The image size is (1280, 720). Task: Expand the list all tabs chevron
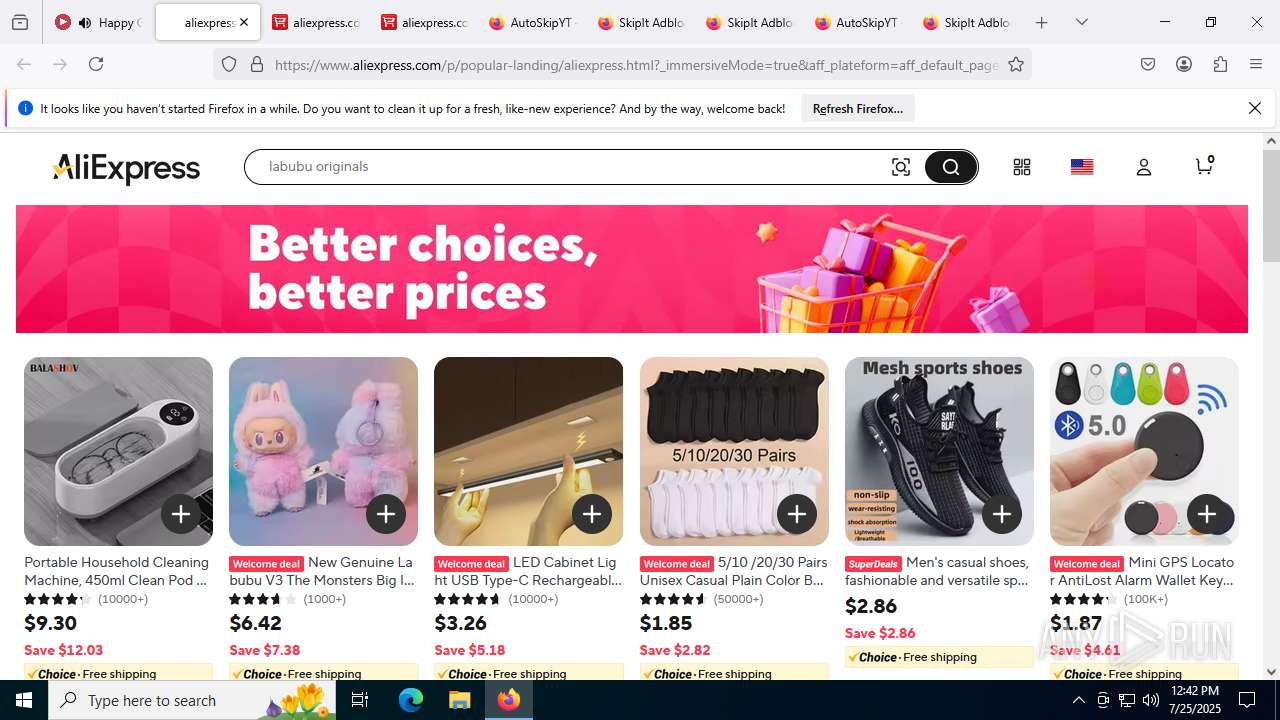1082,22
